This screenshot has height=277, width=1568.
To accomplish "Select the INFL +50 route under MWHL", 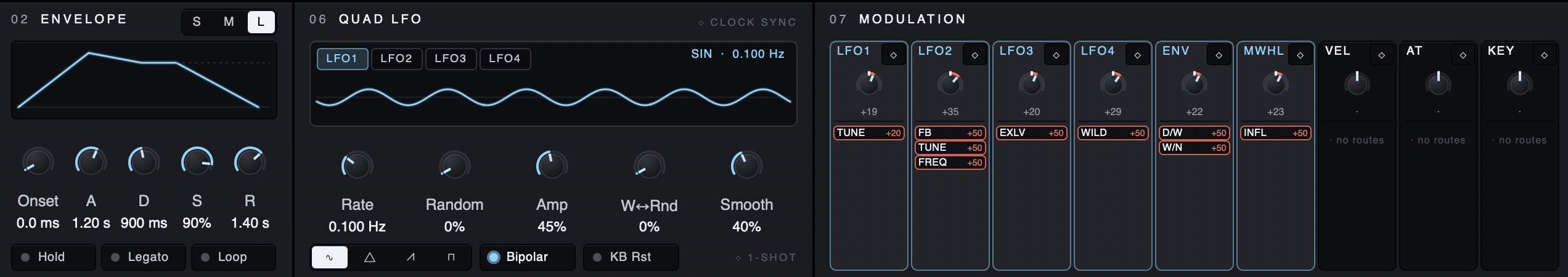I will tap(1276, 133).
